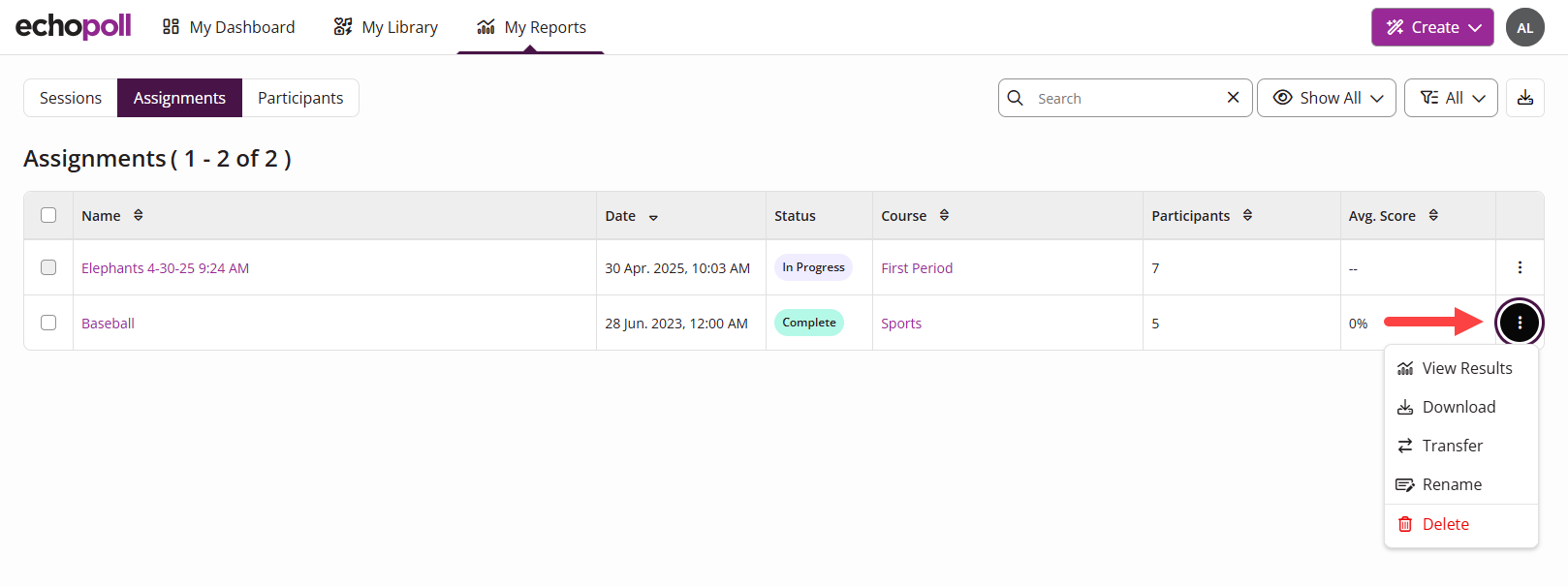Switch to the Sessions tab

click(x=71, y=98)
